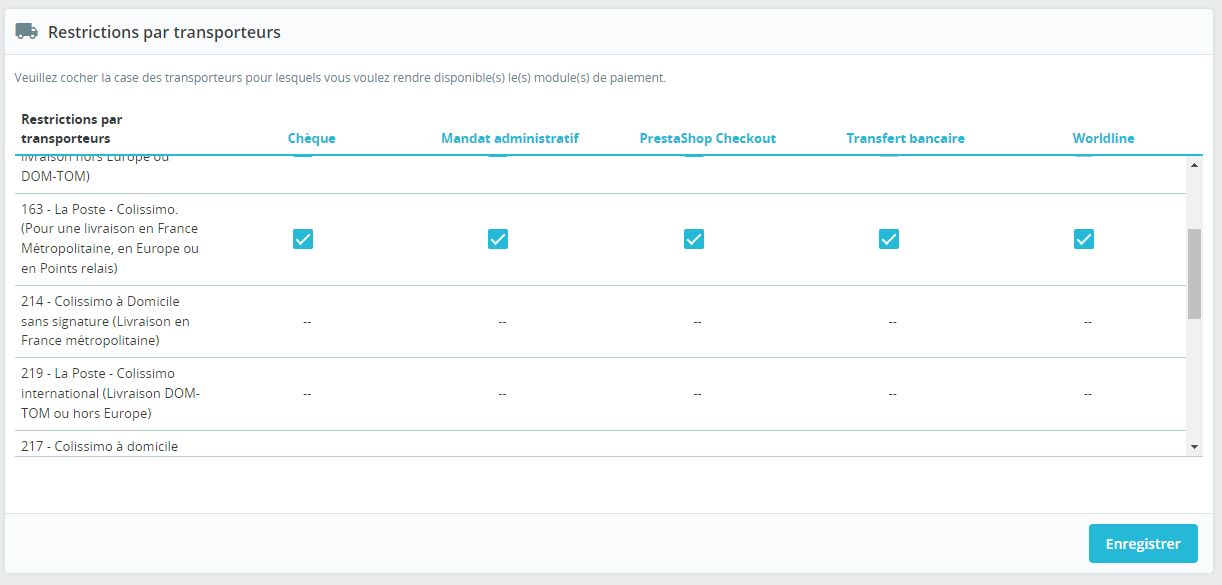Uncheck Worldline for carrier 163 Colissimo

point(1083,239)
